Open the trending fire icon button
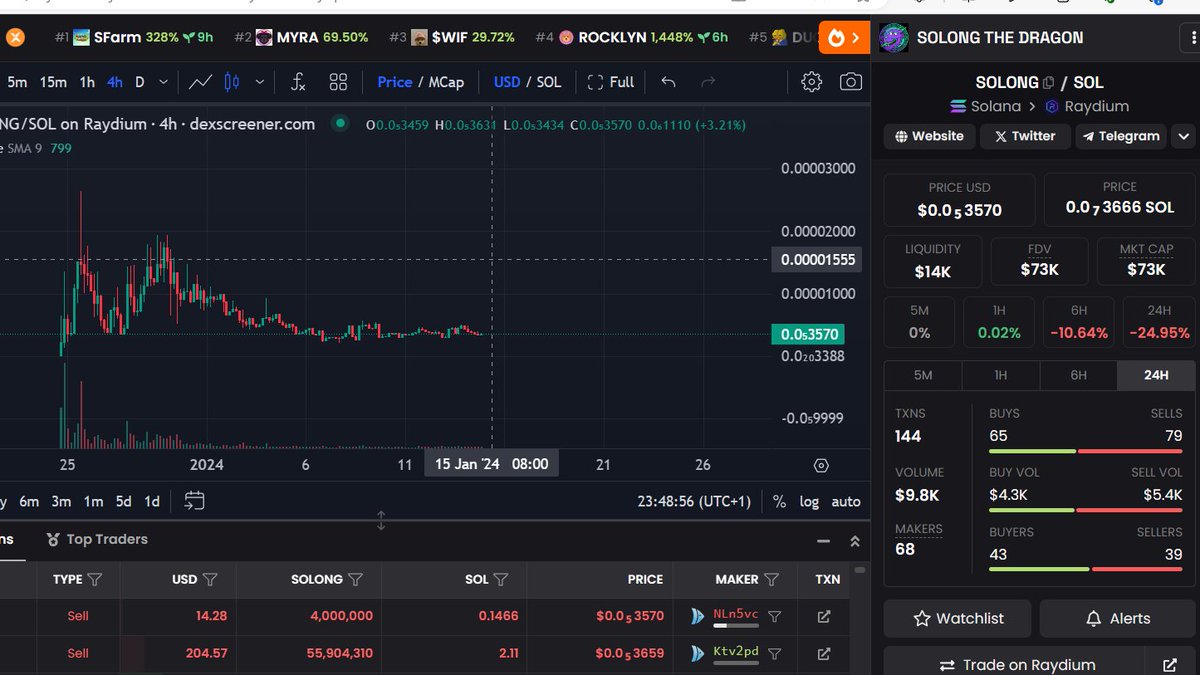This screenshot has width=1200, height=675. coord(844,38)
